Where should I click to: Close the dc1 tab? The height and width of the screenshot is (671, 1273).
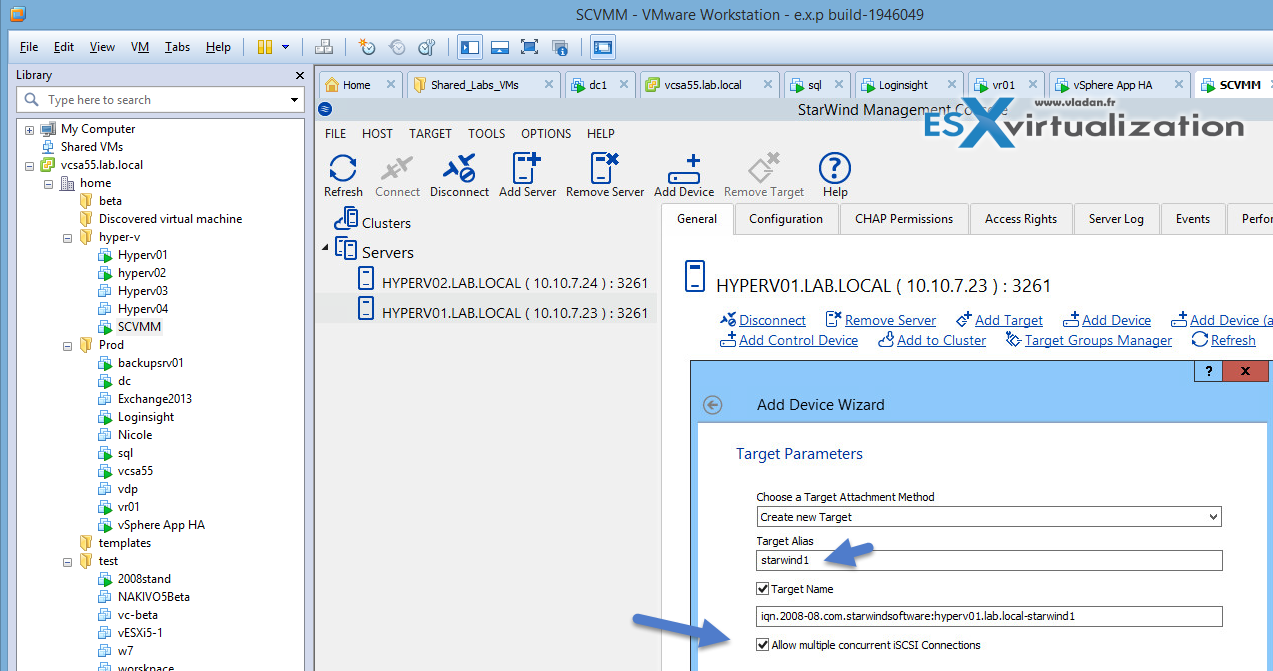(x=625, y=85)
